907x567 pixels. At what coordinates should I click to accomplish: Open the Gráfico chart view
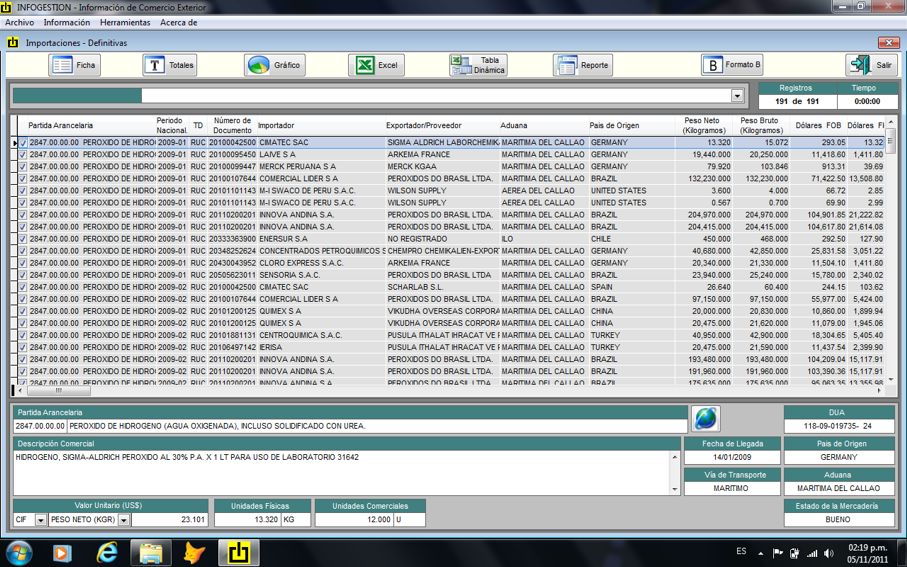pos(274,65)
